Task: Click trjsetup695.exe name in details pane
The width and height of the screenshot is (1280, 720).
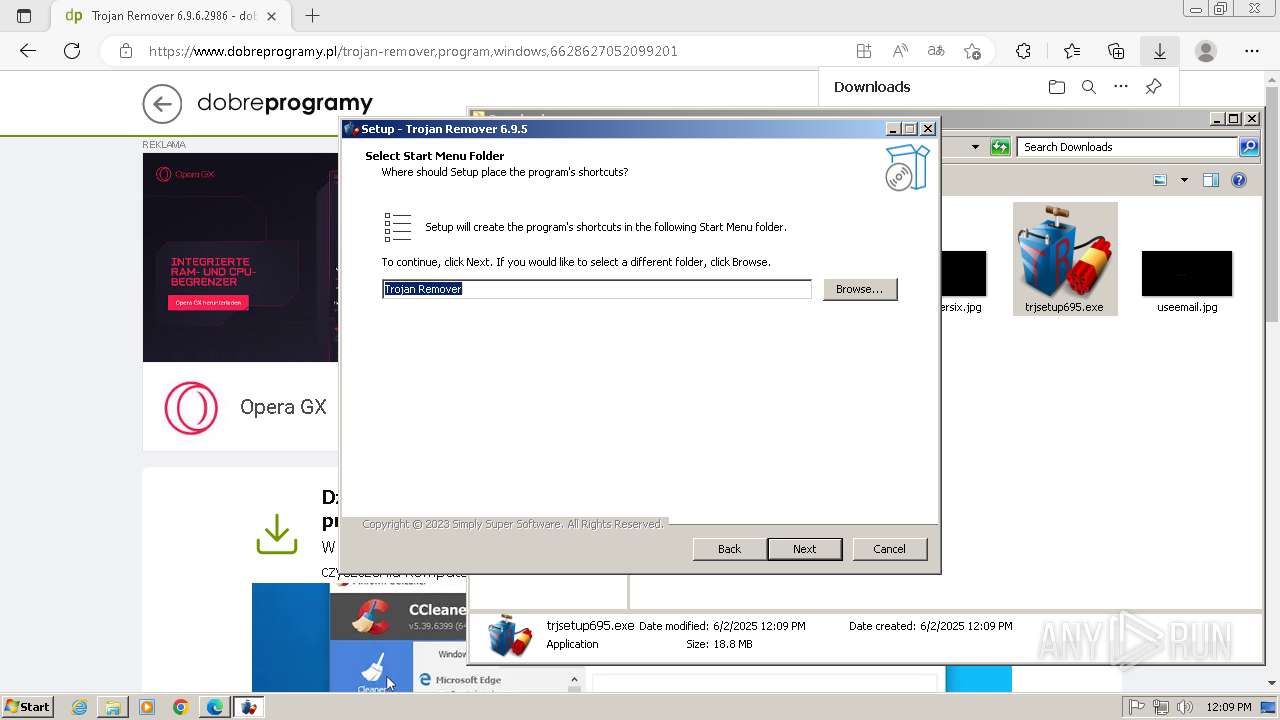Action: click(590, 626)
